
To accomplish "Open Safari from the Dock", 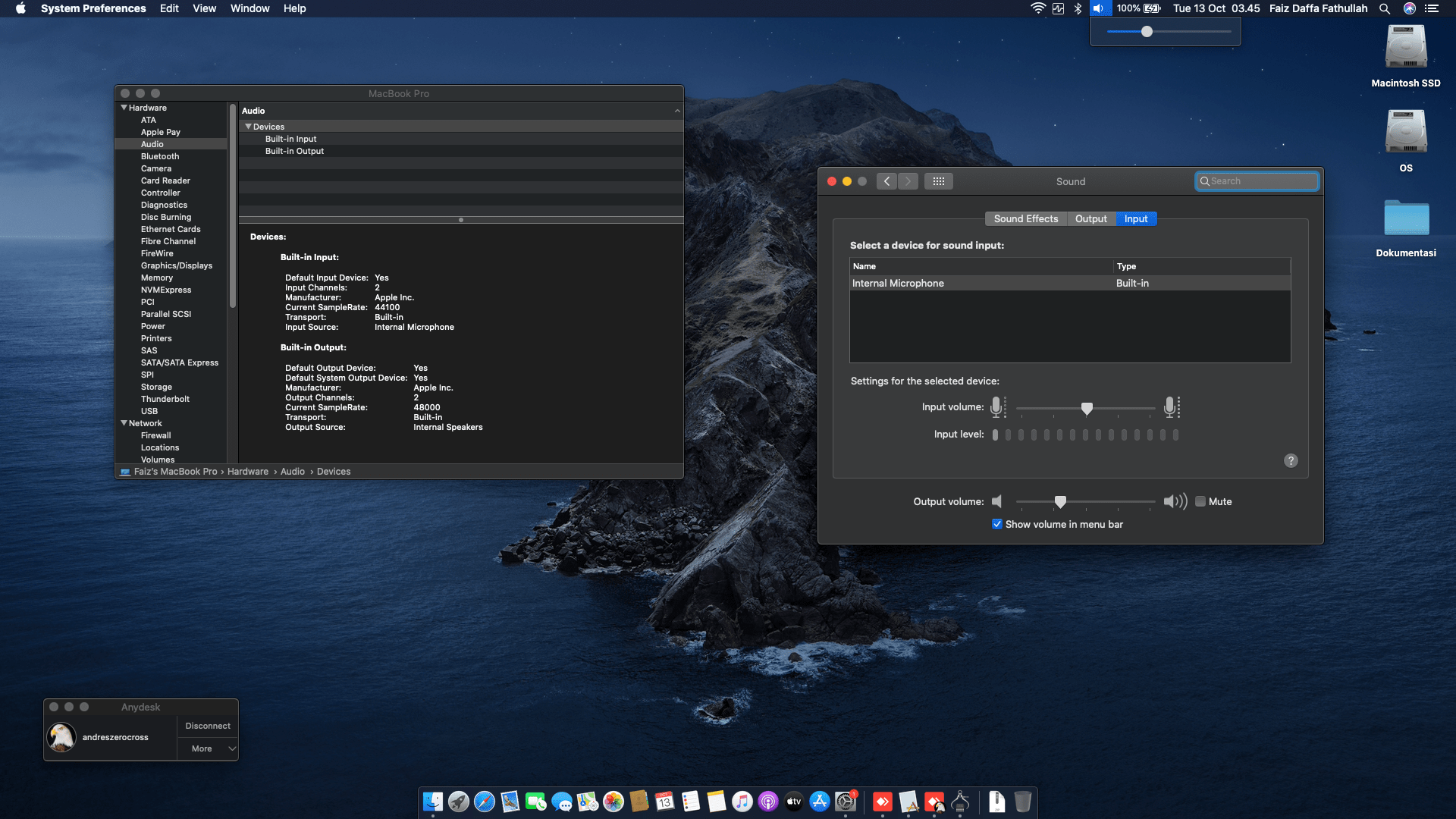I will pos(485,802).
